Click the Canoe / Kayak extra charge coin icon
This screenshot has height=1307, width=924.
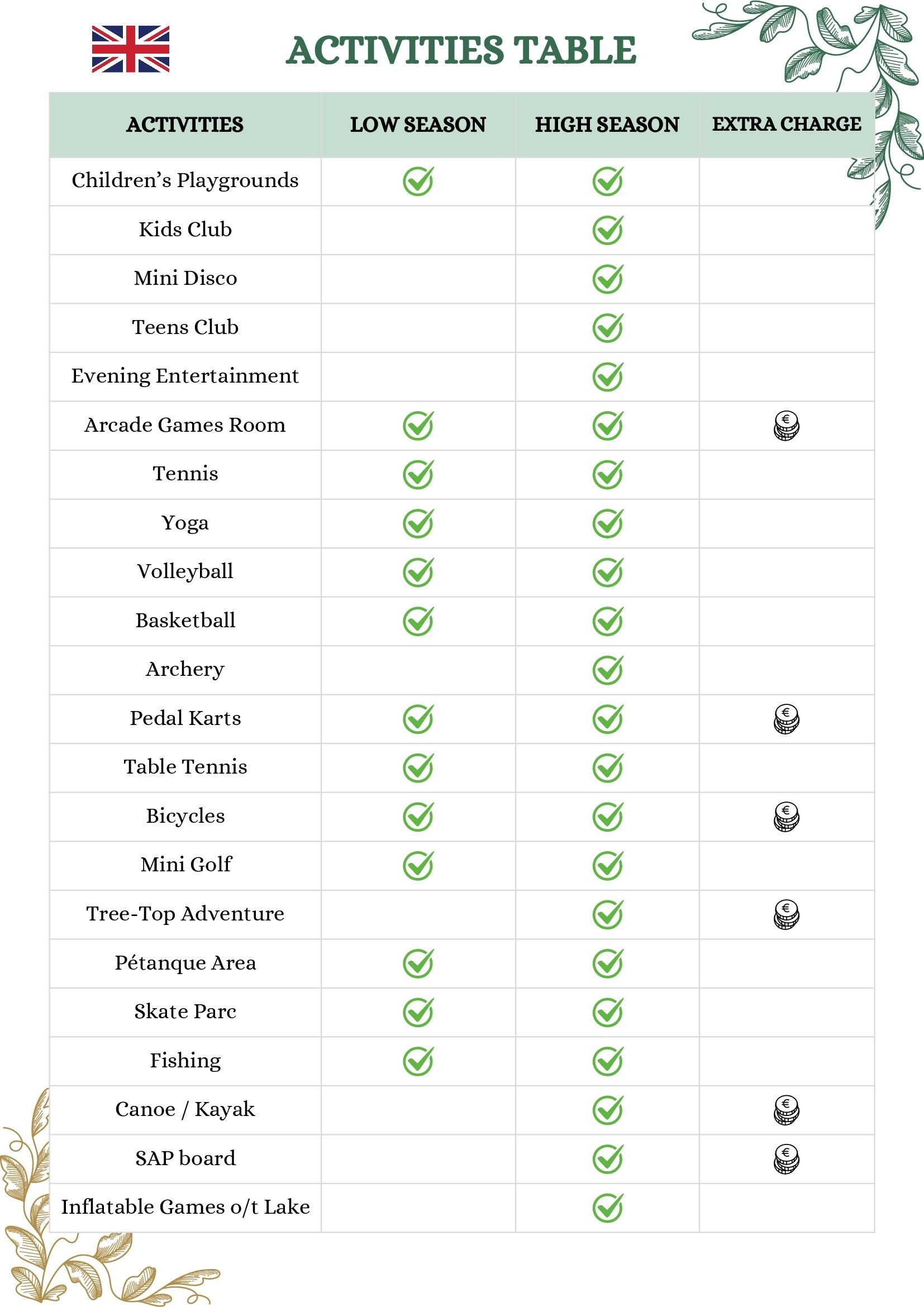point(786,1110)
